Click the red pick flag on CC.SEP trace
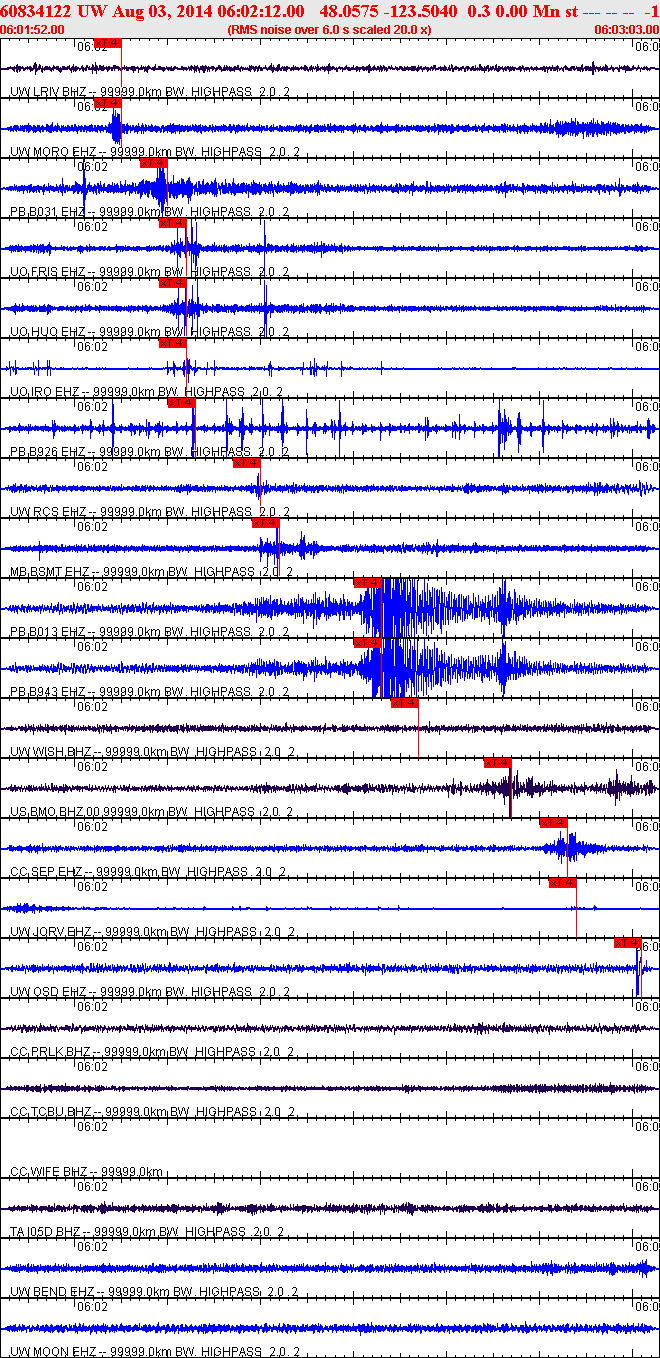 553,823
